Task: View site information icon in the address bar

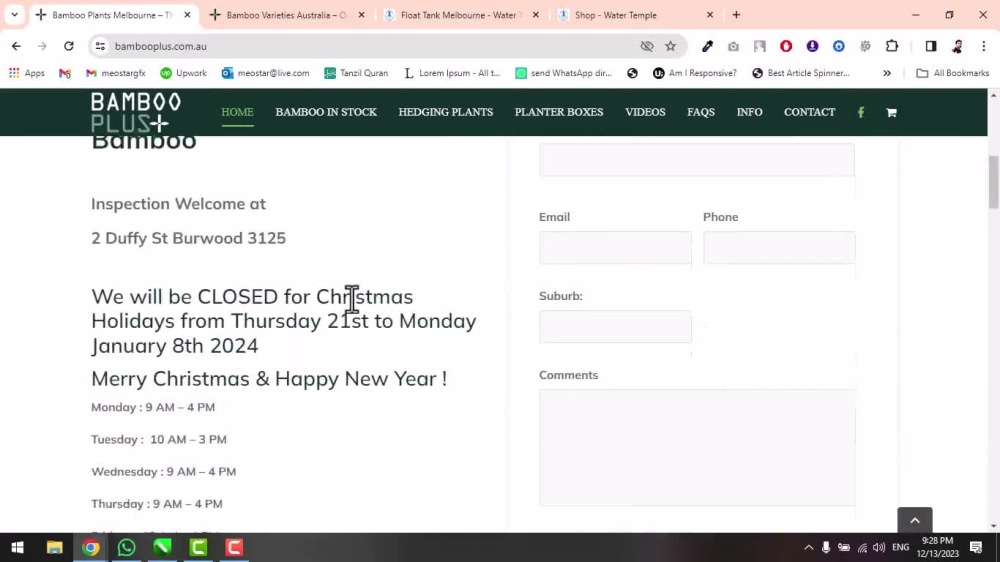Action: point(100,46)
